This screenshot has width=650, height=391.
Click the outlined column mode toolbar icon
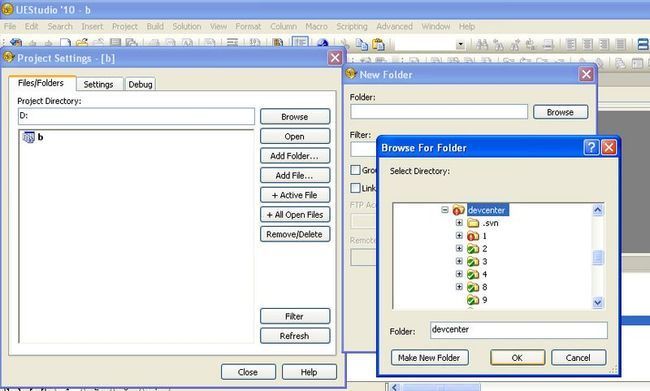click(300, 42)
